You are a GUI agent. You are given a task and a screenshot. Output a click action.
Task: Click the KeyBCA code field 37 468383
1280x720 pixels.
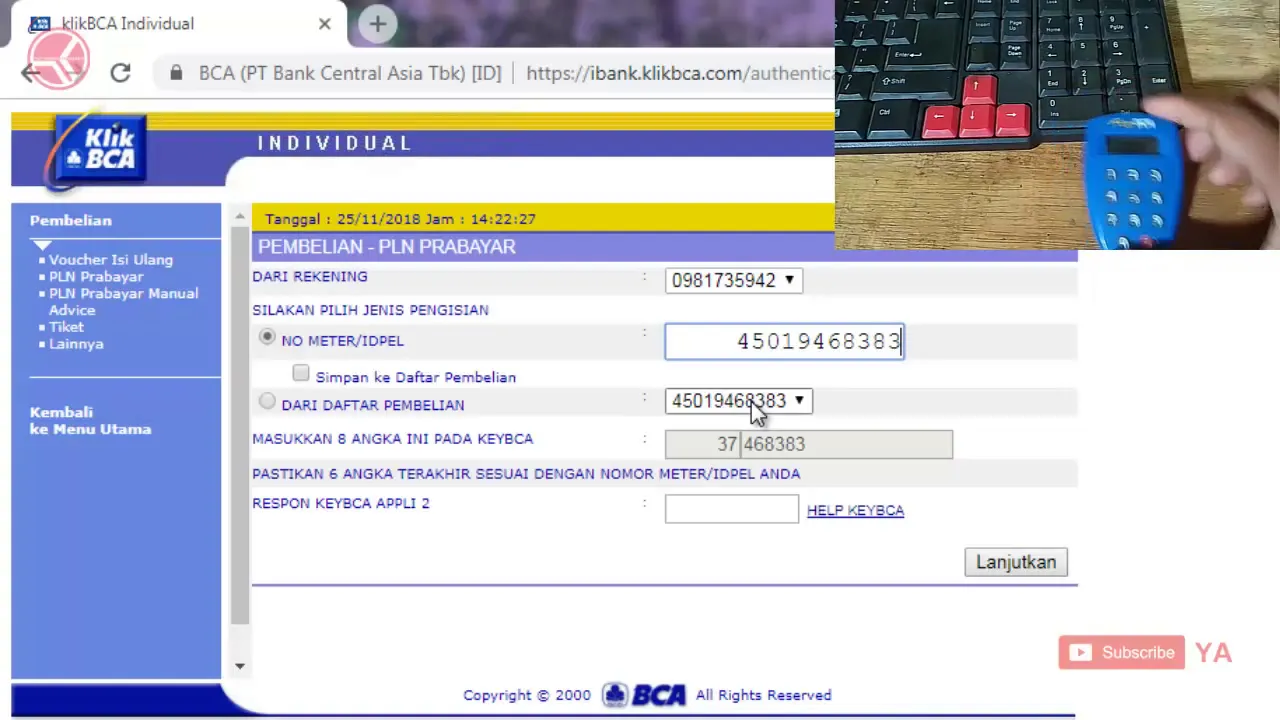tap(809, 444)
